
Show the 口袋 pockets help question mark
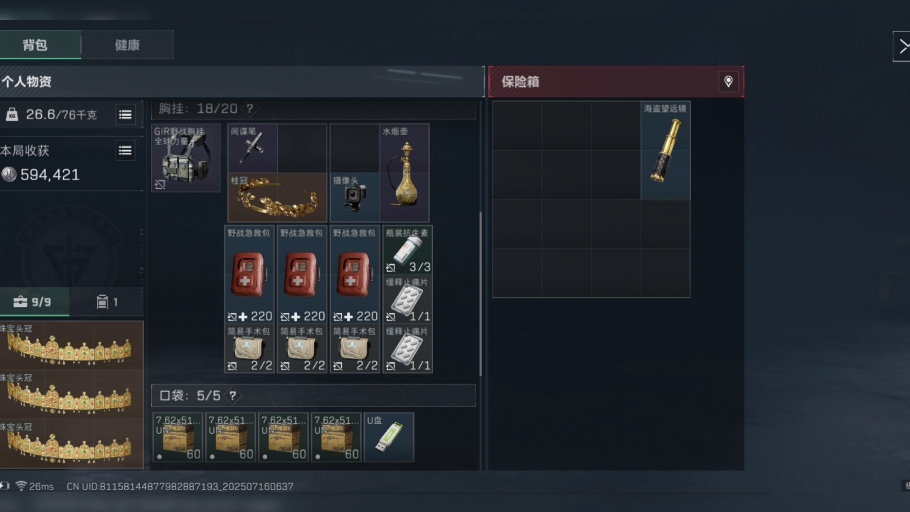pyautogui.click(x=232, y=395)
